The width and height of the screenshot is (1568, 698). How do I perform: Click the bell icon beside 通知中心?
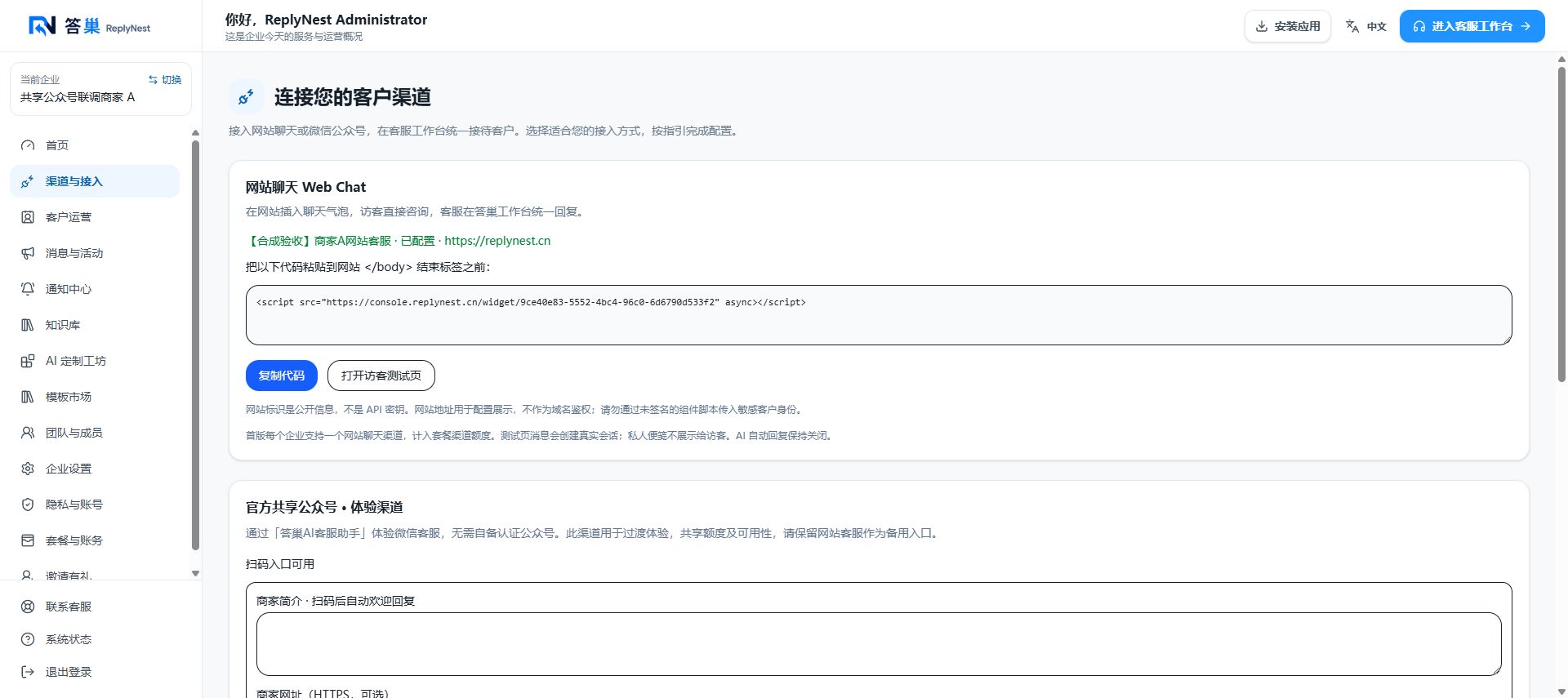click(28, 289)
